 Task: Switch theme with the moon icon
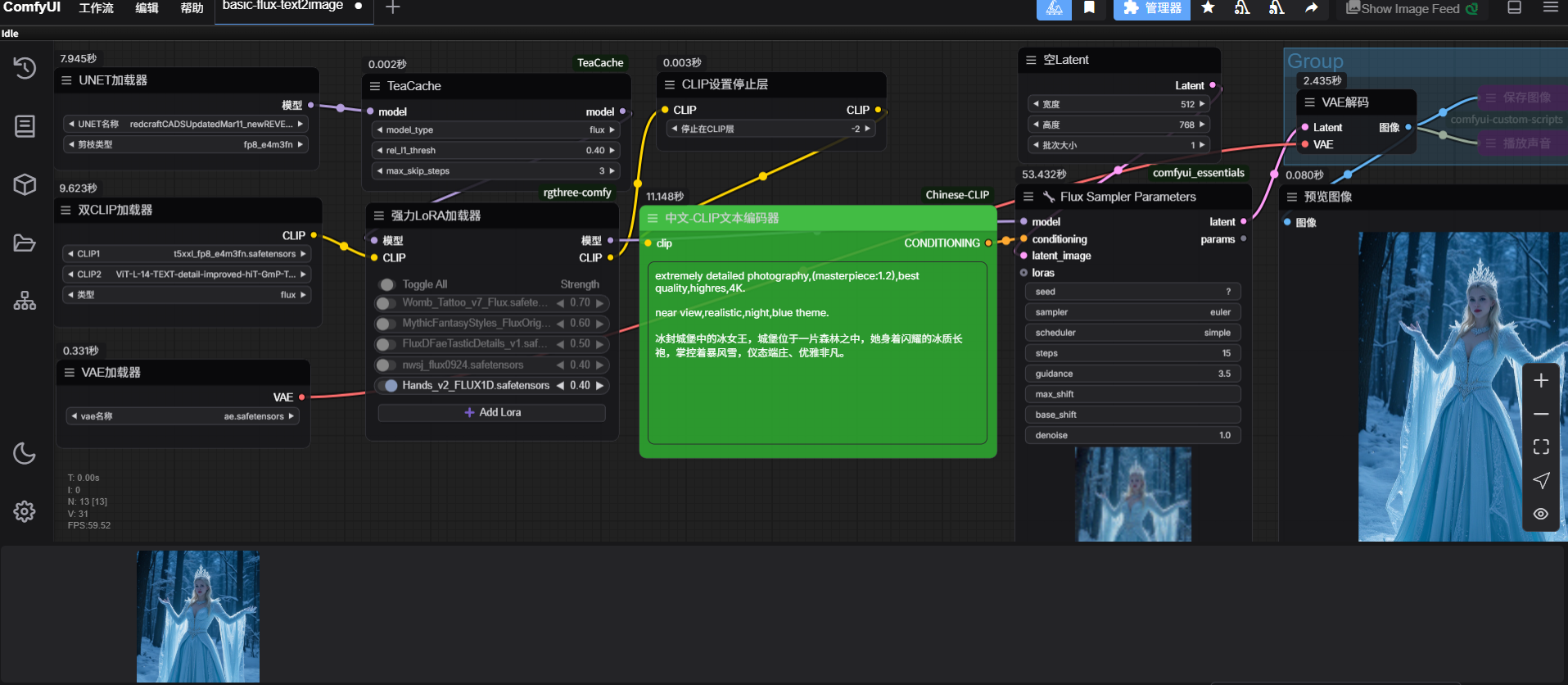tap(25, 453)
